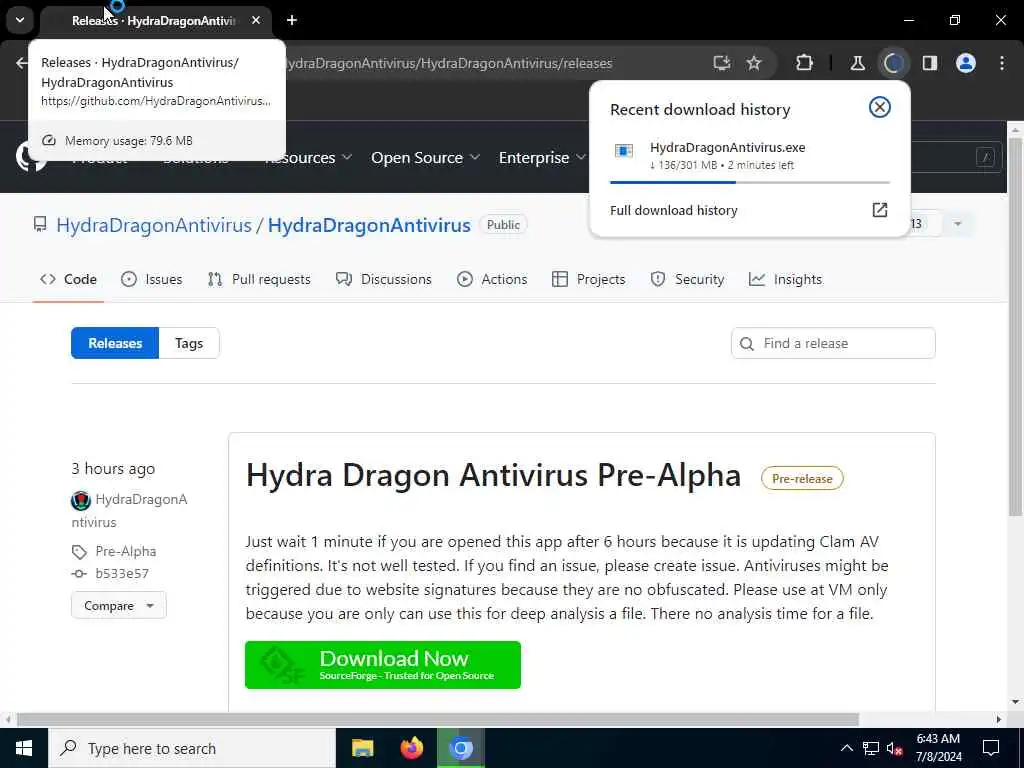
Task: Open the HydraDragonAntivirus owner link
Action: [153, 225]
